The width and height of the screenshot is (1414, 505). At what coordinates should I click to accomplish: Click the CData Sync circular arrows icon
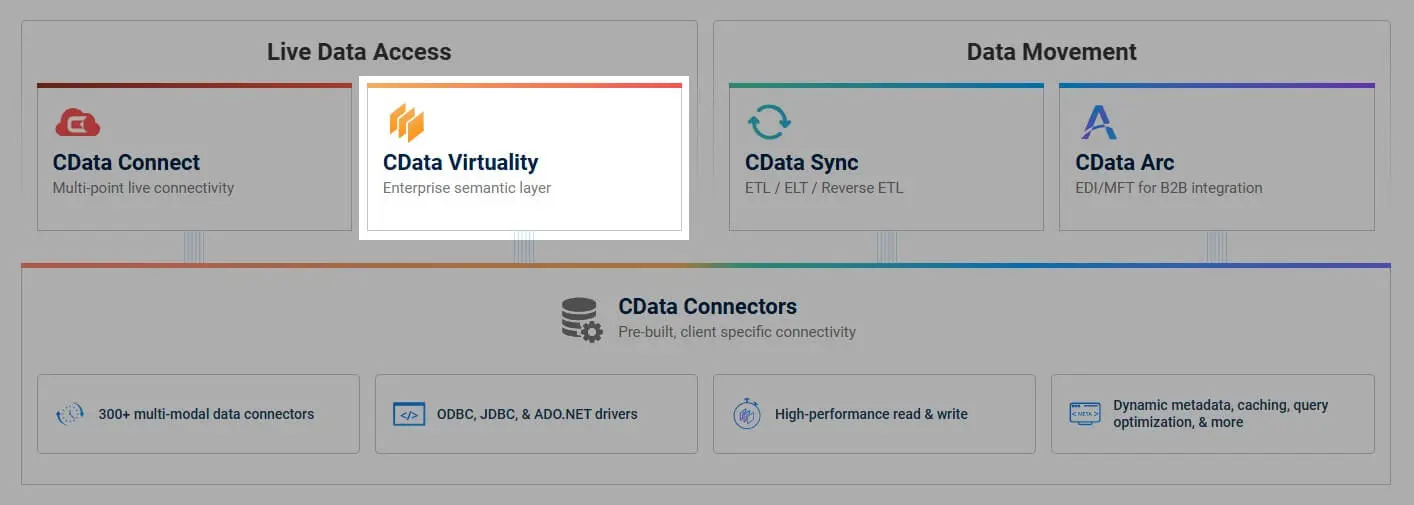pos(769,122)
